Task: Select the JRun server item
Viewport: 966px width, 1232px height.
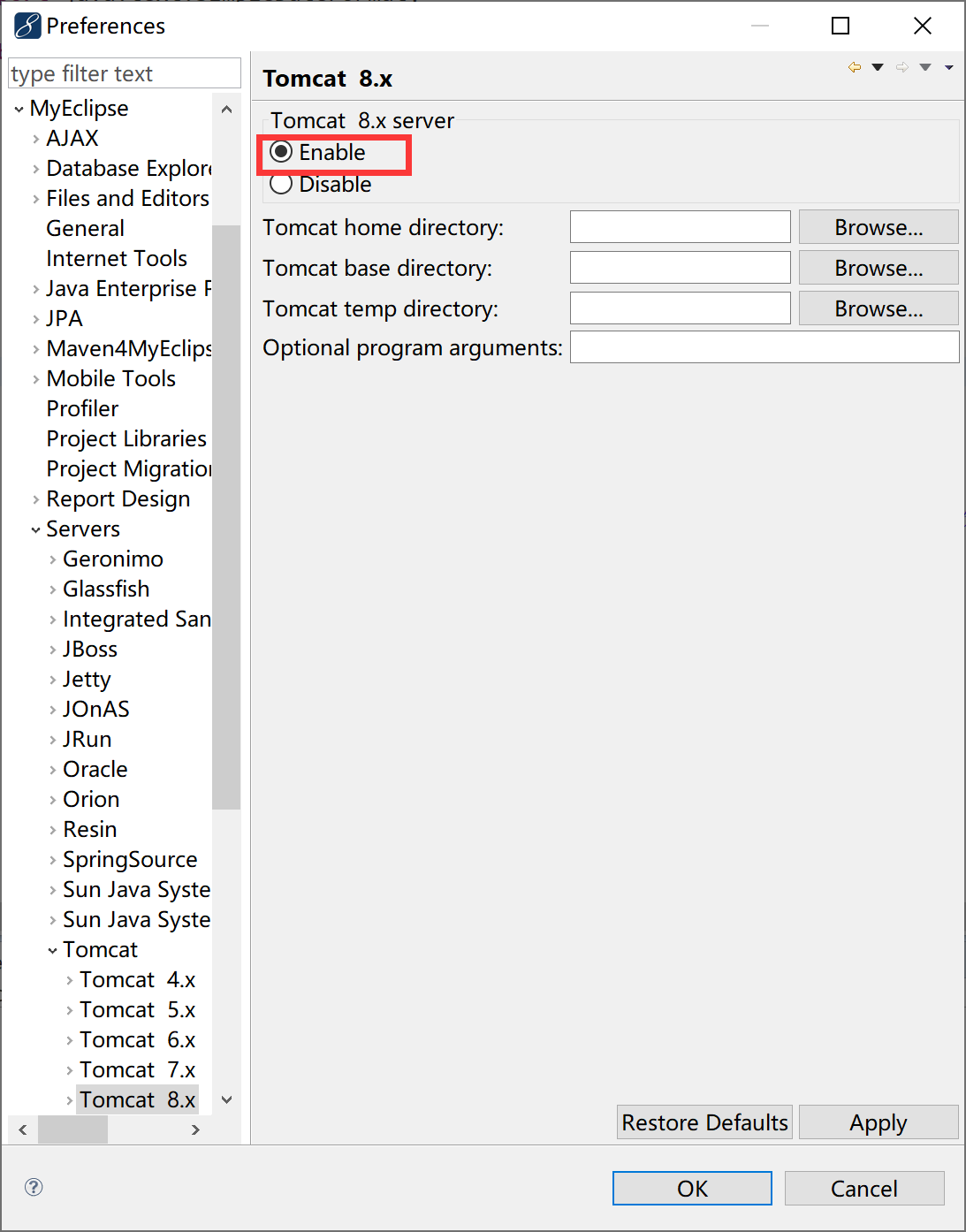Action: click(x=87, y=739)
